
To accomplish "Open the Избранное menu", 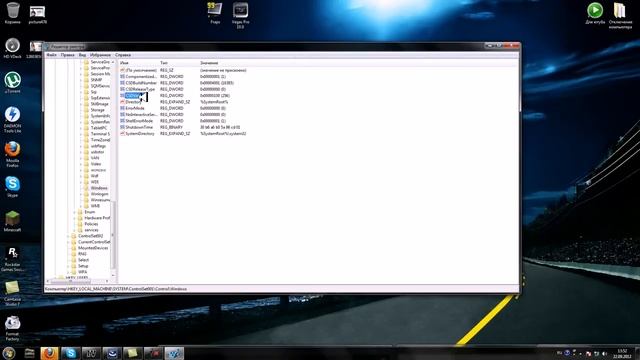I will [100, 55].
